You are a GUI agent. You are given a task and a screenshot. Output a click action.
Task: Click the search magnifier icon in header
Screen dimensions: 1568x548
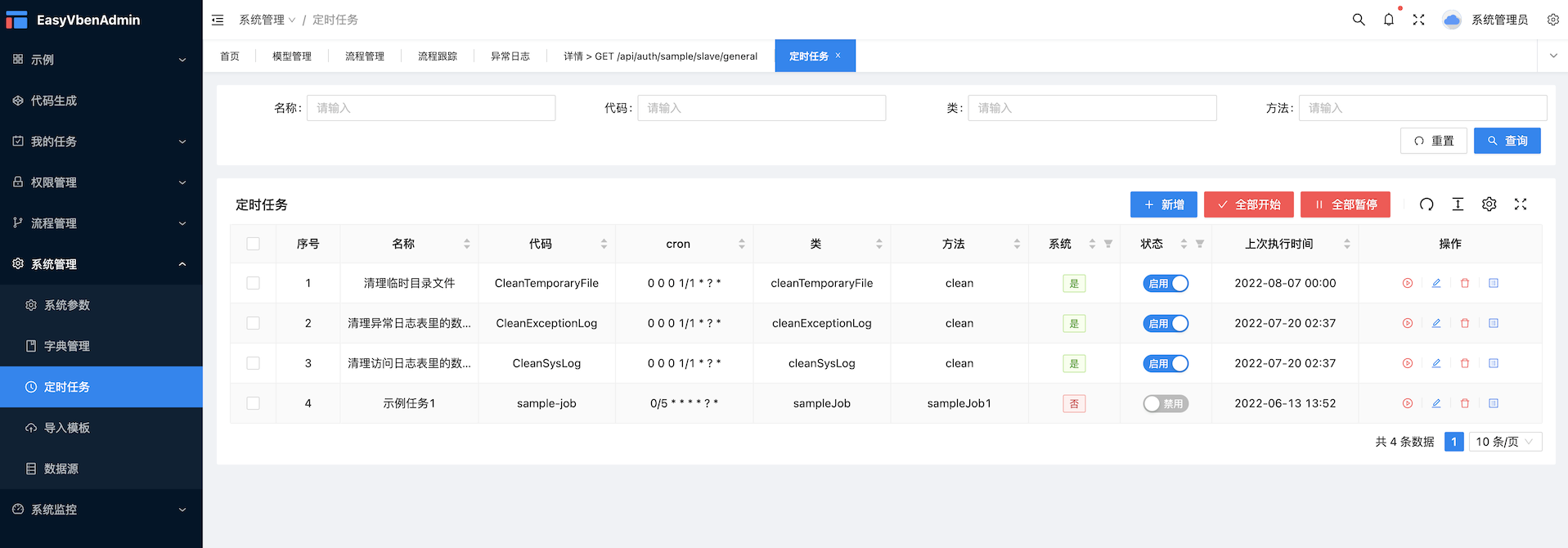point(1359,20)
